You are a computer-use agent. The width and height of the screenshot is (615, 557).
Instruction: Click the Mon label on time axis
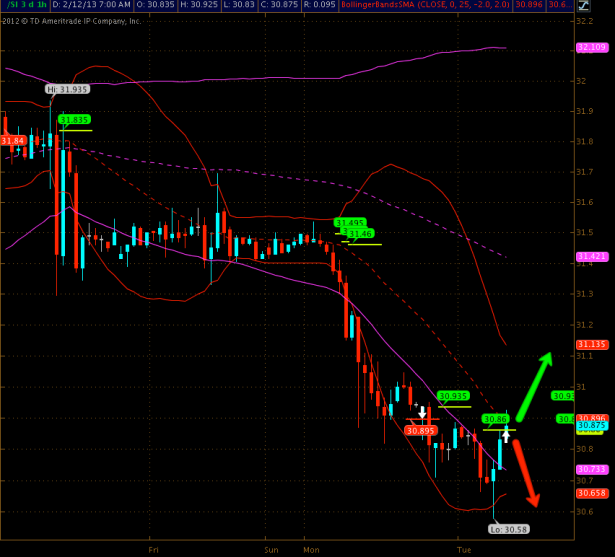[x=313, y=549]
